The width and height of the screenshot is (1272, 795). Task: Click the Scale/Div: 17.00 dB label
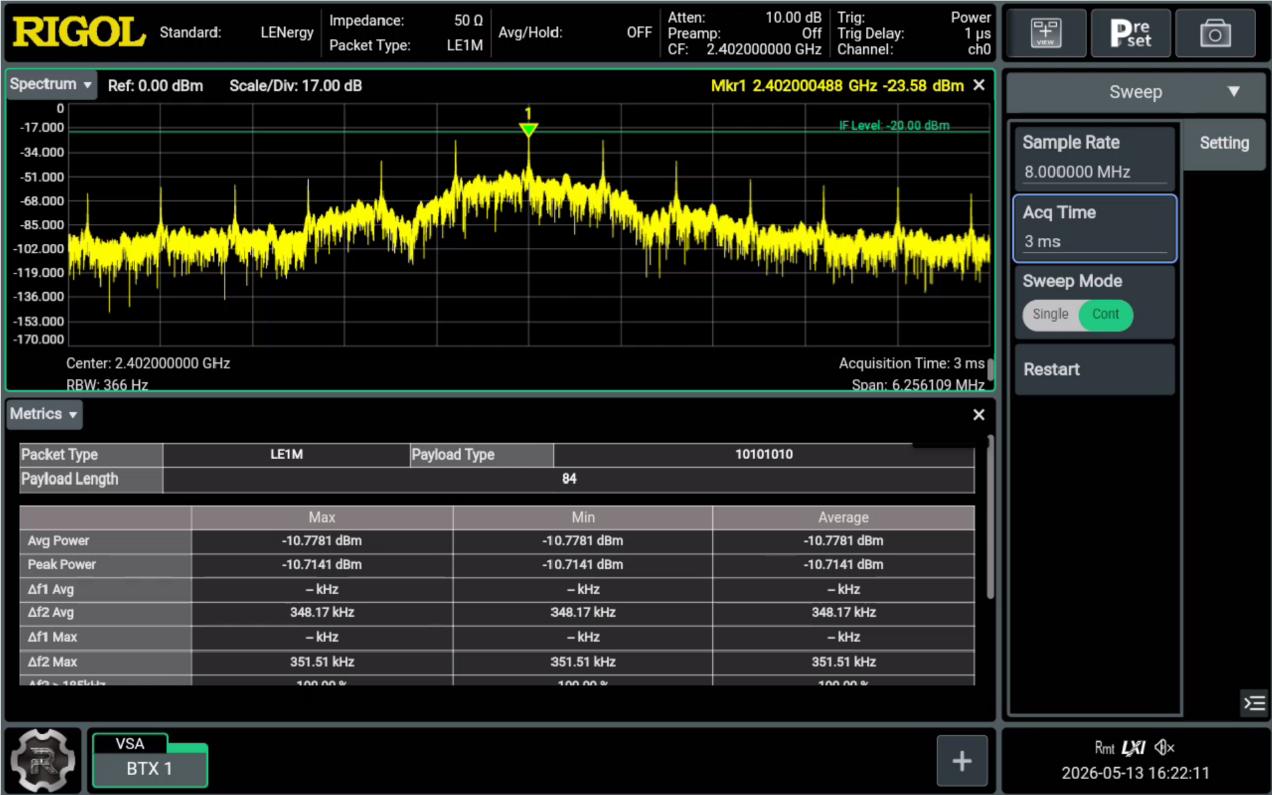tap(296, 86)
